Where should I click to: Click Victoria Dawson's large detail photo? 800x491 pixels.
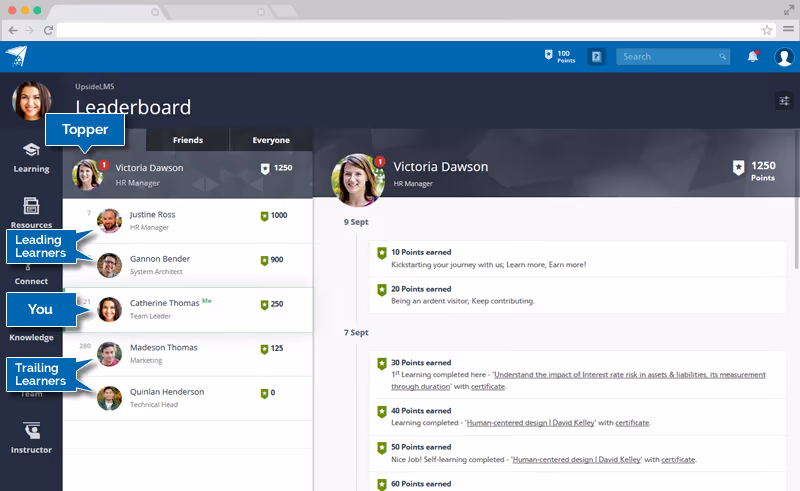[358, 180]
